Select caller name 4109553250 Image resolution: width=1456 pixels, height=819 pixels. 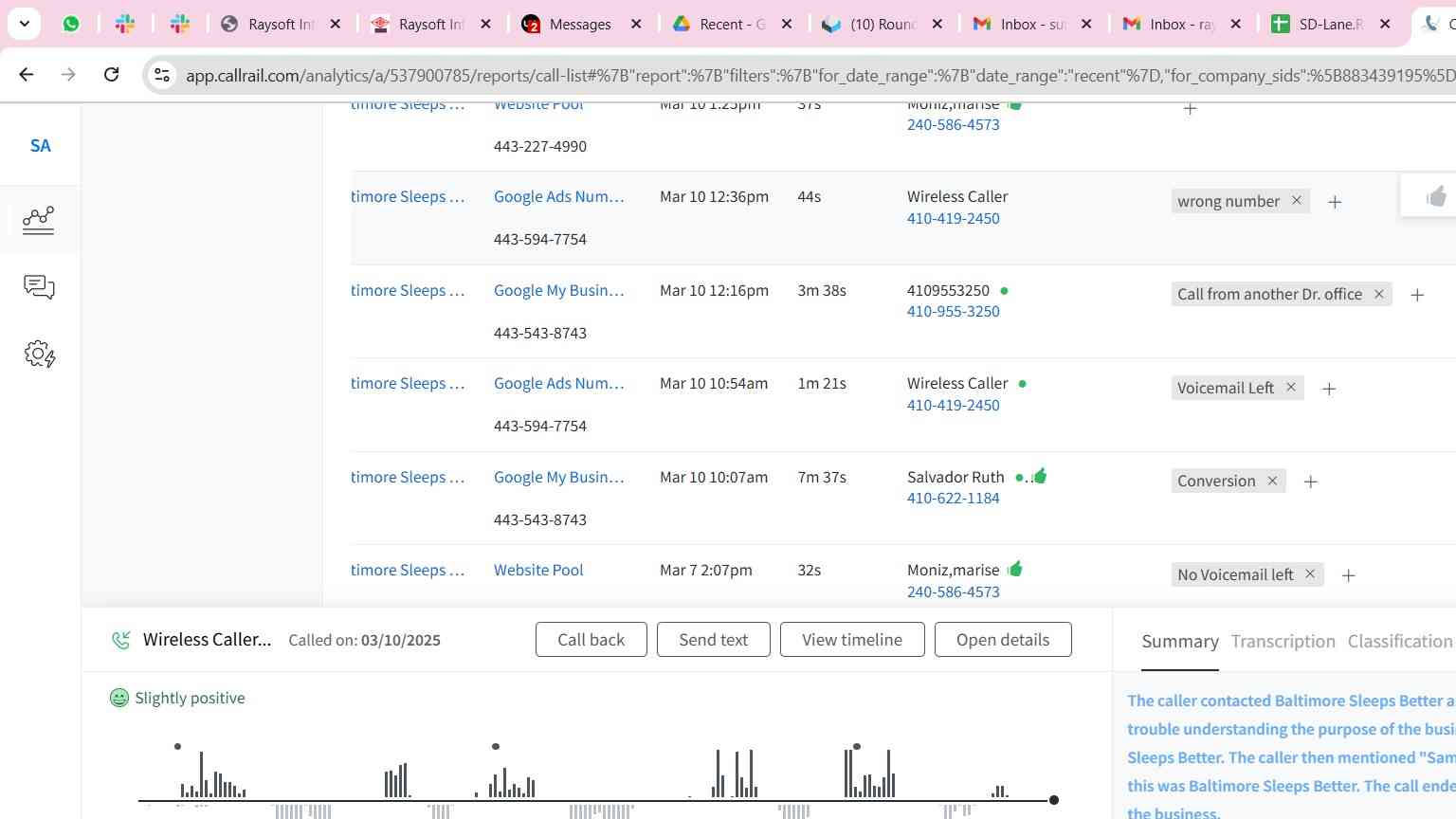tap(948, 290)
